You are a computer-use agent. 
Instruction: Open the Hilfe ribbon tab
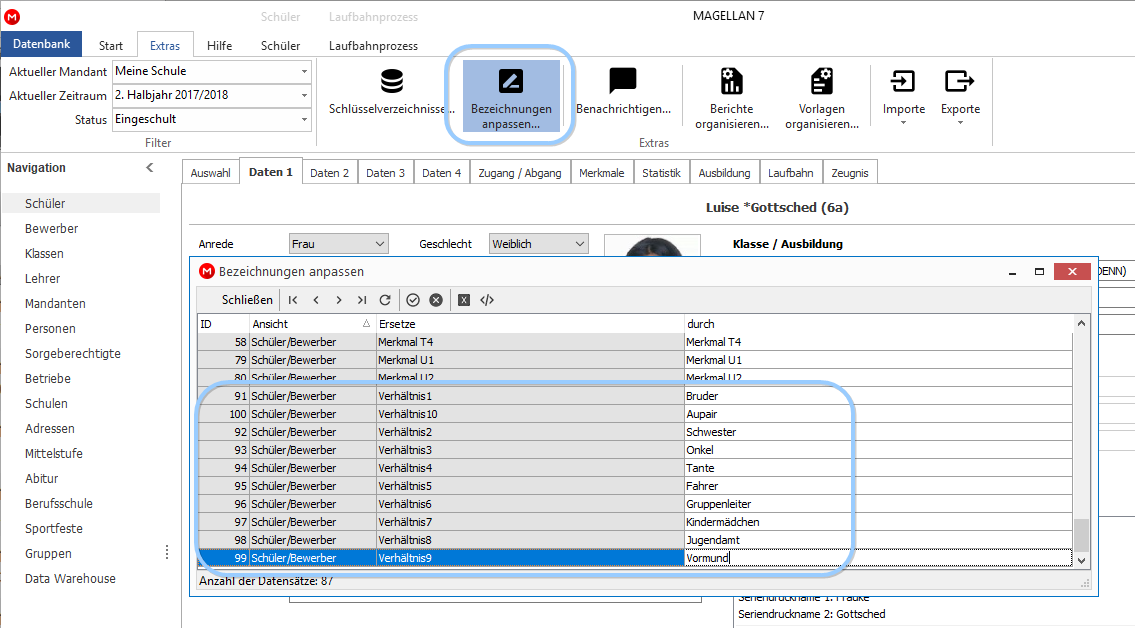tap(219, 46)
